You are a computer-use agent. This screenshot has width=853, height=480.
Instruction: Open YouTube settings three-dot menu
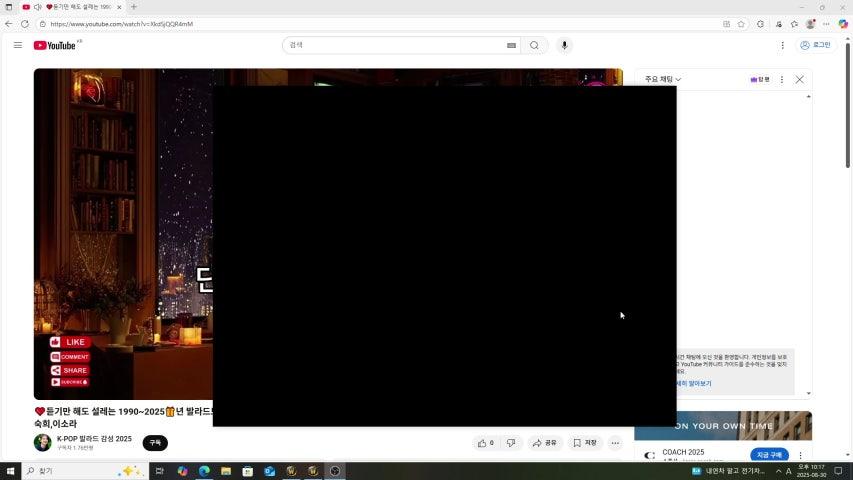pyautogui.click(x=782, y=46)
